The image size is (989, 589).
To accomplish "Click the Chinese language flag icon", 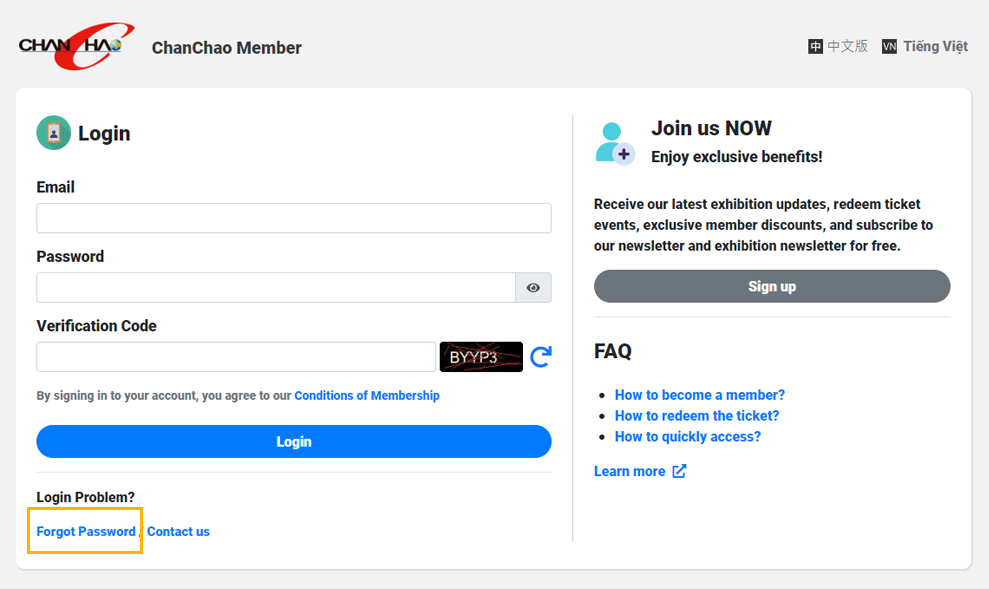I will (816, 47).
